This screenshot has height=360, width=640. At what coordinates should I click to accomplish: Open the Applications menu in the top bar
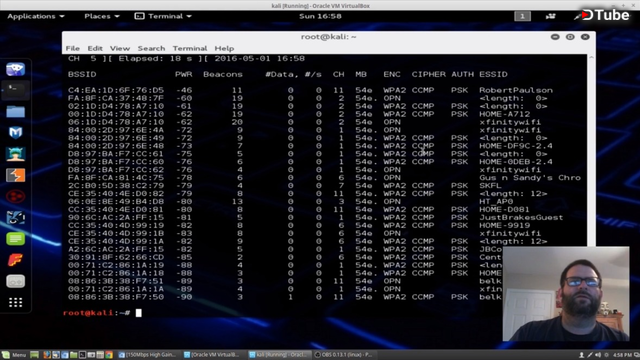click(36, 16)
